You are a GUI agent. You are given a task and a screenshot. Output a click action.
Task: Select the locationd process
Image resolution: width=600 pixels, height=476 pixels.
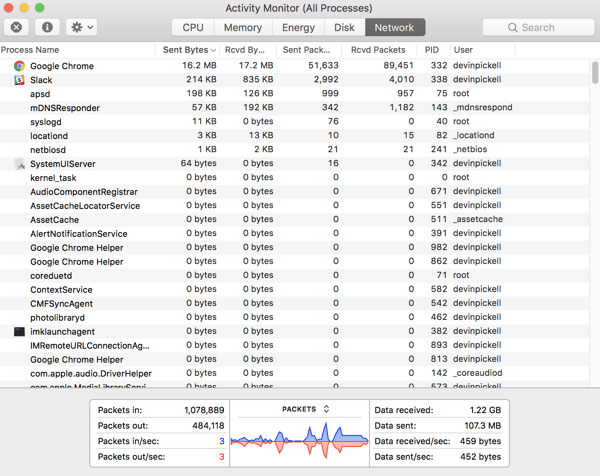(49, 136)
